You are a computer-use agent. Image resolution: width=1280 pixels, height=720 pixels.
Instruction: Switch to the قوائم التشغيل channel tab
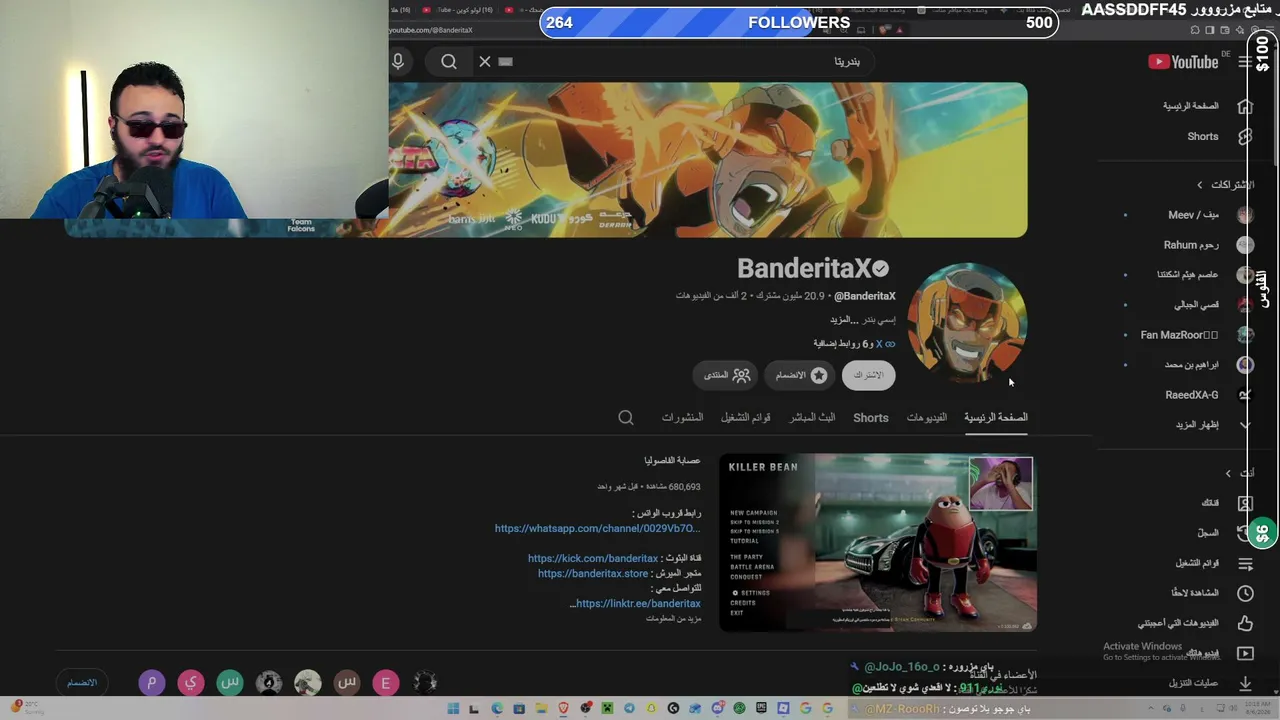point(746,417)
